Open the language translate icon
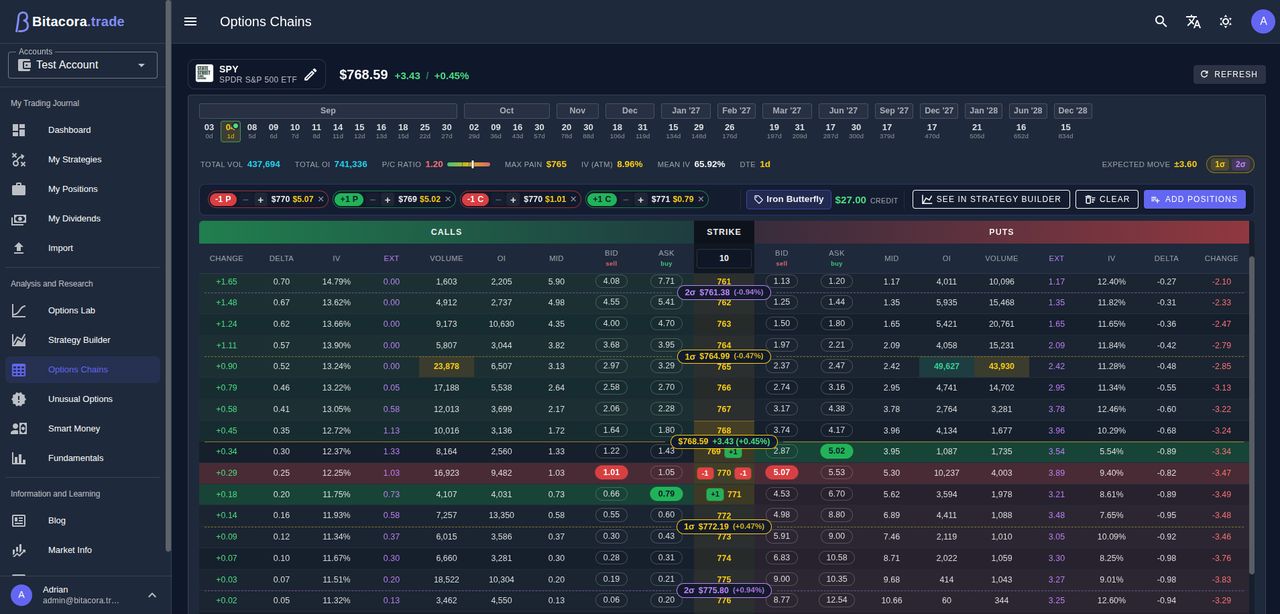This screenshot has height=614, width=1280. (1193, 21)
